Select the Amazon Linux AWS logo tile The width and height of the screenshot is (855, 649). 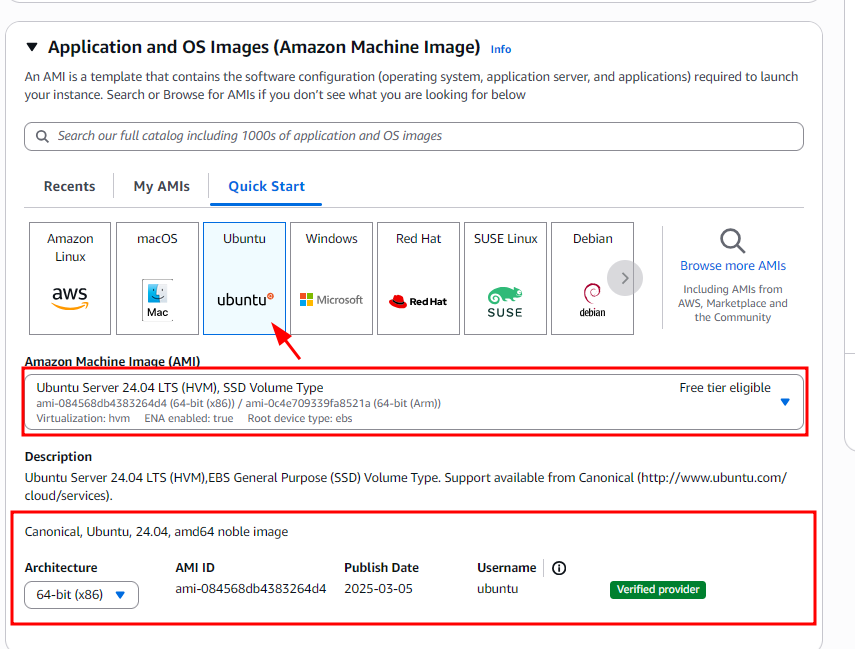pyautogui.click(x=70, y=278)
